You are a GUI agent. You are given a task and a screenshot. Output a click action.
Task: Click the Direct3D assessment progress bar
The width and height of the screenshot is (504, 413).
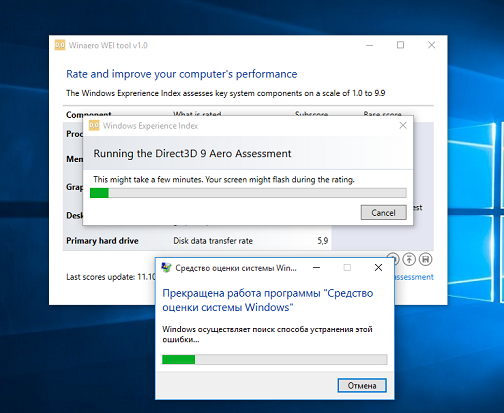[x=248, y=193]
